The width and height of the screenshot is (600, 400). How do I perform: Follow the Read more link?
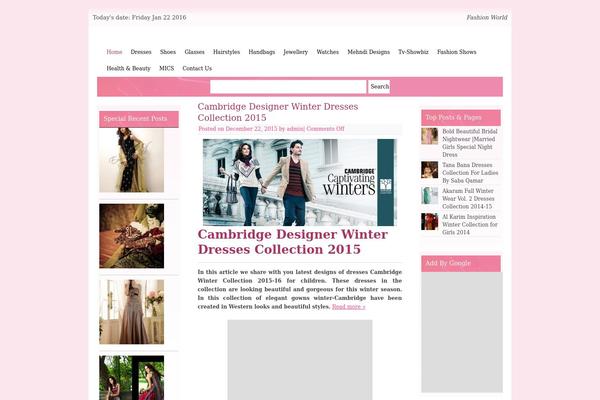click(349, 307)
